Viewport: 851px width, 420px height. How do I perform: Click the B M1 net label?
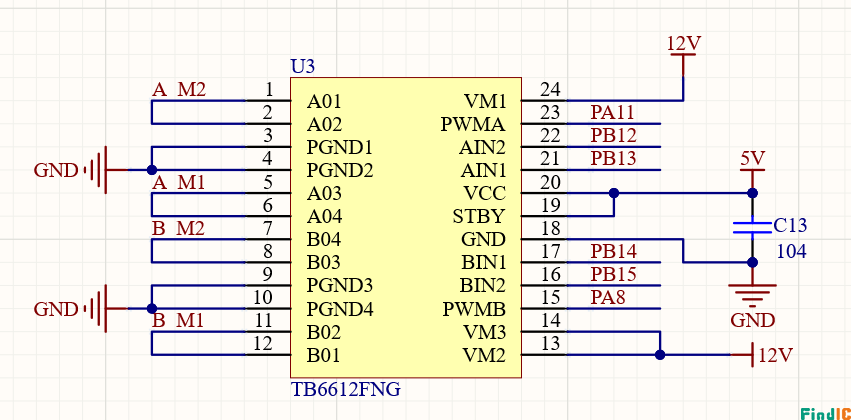[x=178, y=321]
